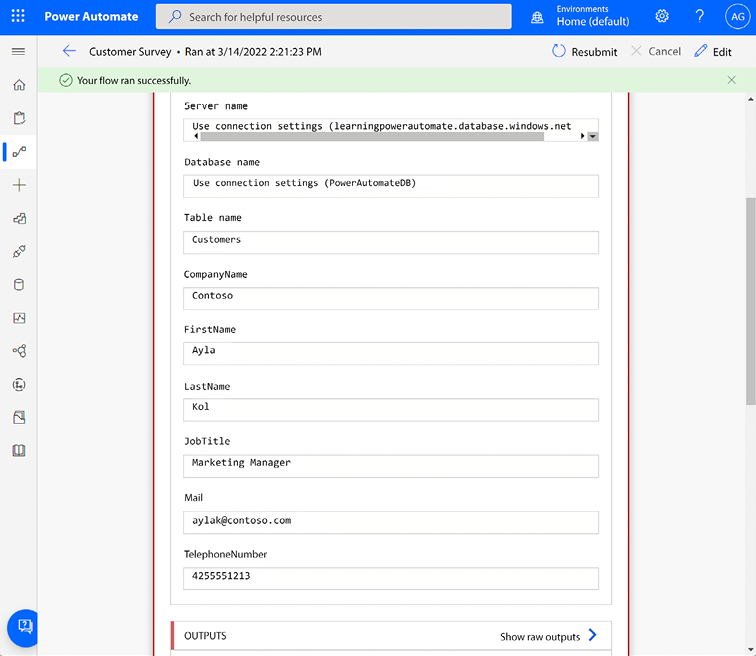Click the LastName Kol field
The image size is (756, 656).
click(391, 410)
